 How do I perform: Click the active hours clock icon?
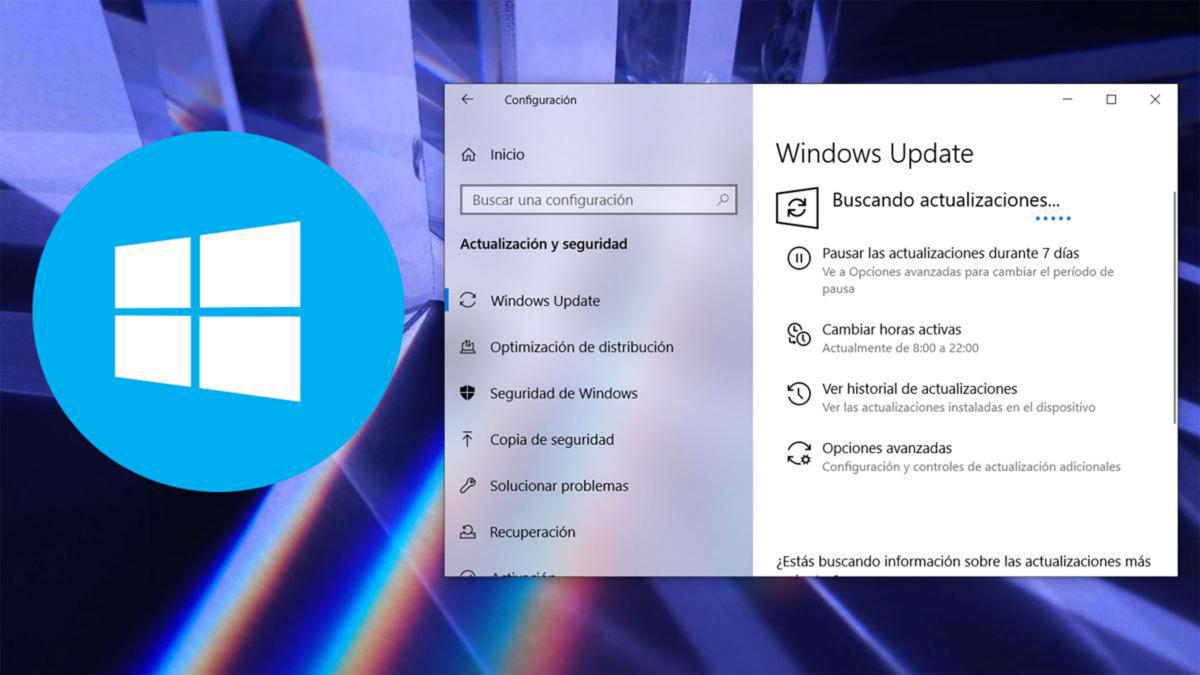798,334
